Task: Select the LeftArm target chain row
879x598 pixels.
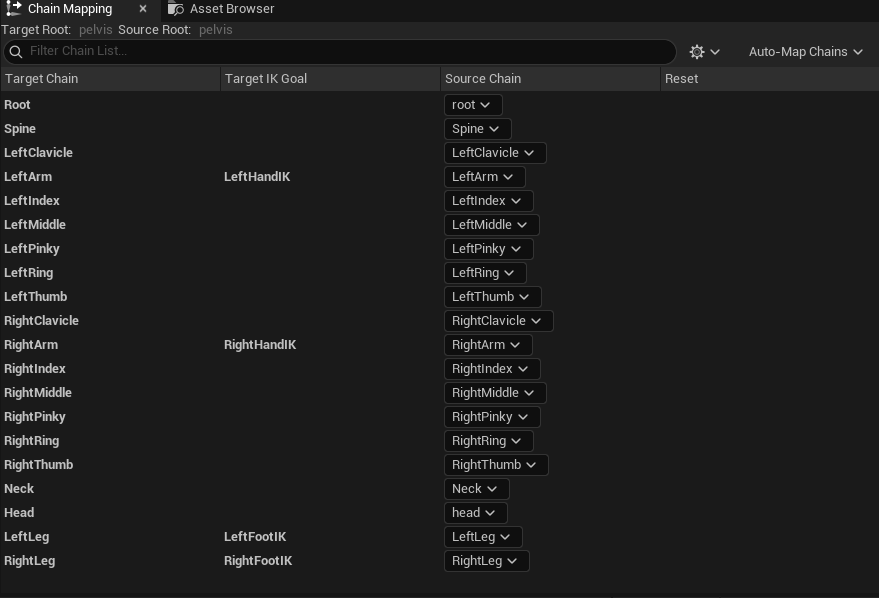Action: pyautogui.click(x=28, y=177)
